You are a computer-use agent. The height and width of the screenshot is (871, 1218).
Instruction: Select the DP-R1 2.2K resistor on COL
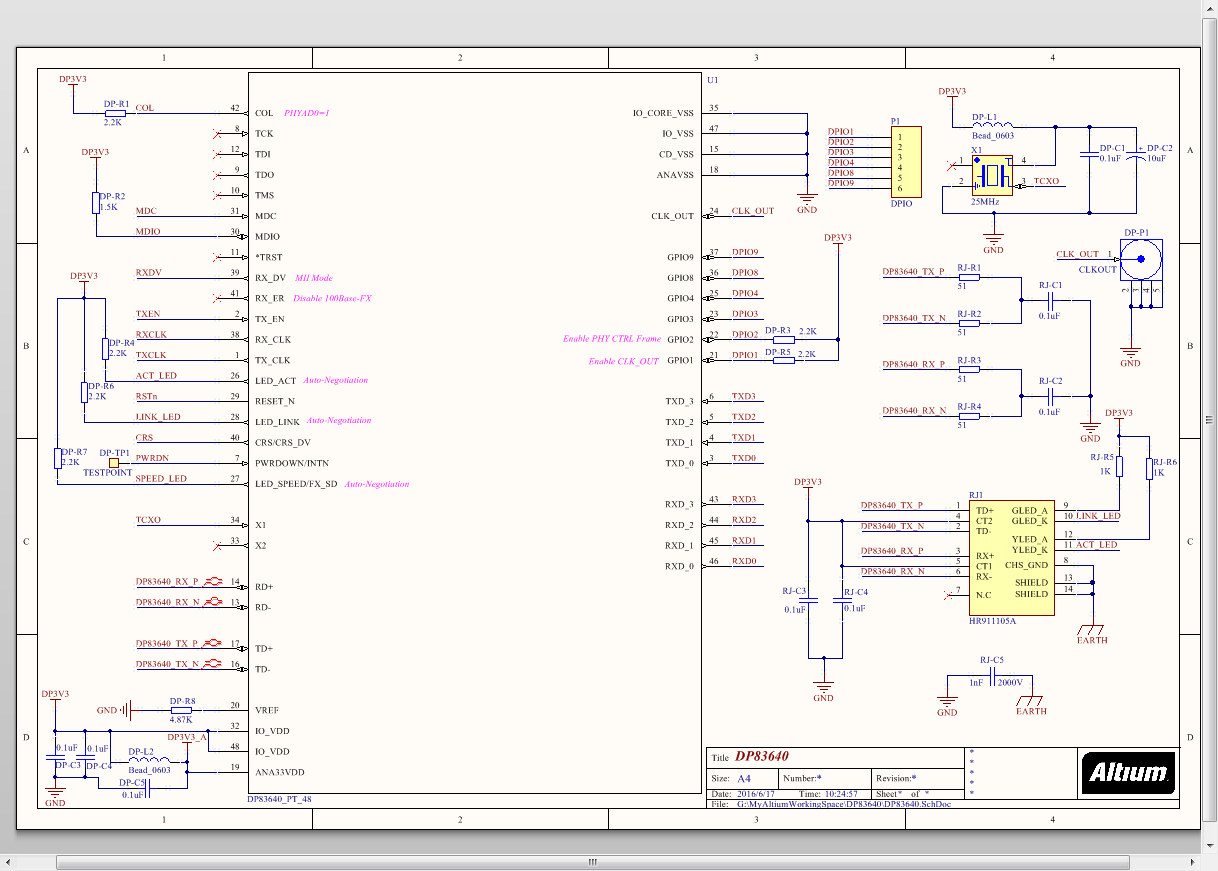pyautogui.click(x=115, y=113)
